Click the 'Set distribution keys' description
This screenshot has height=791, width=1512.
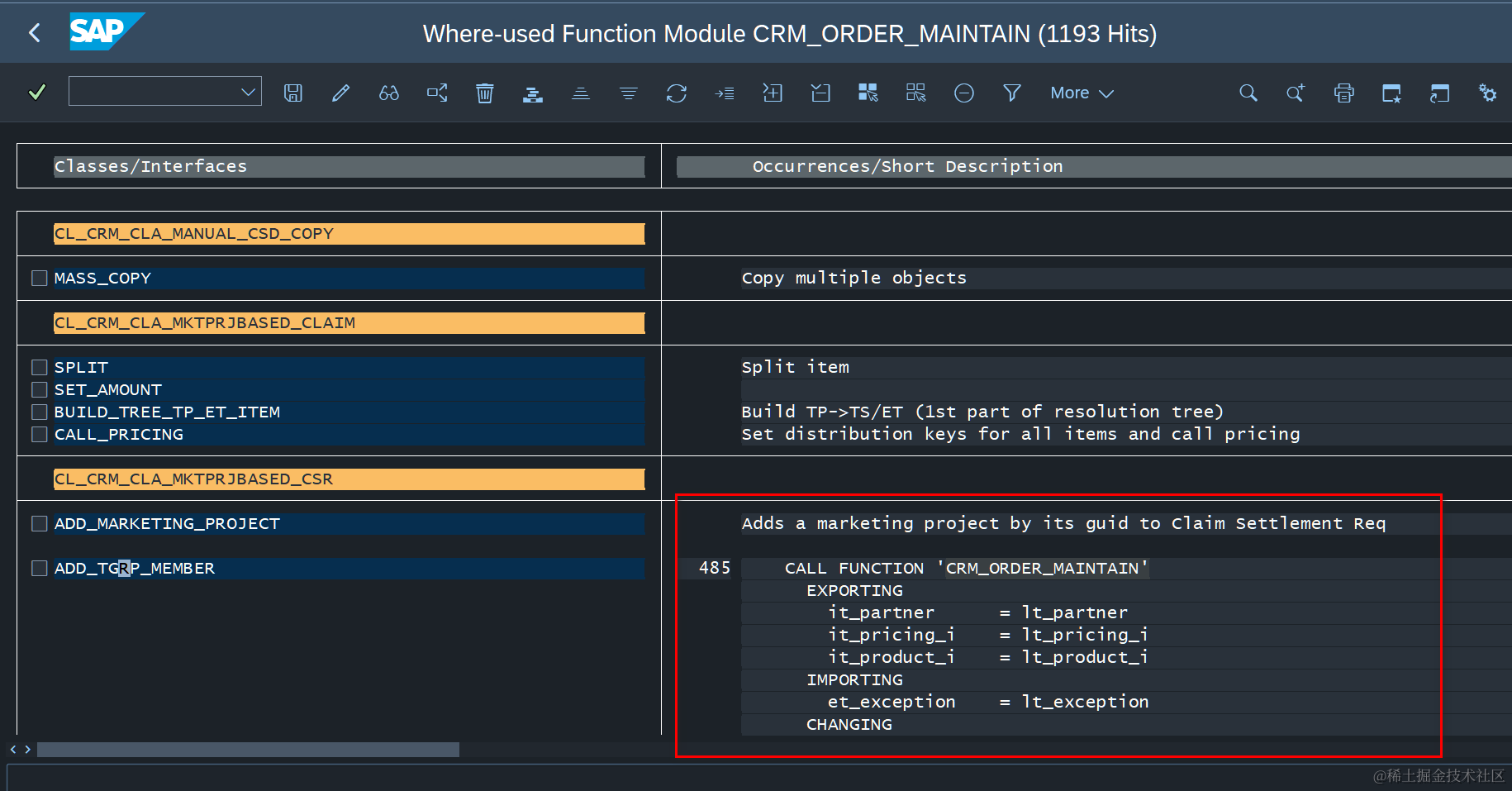click(x=1020, y=434)
